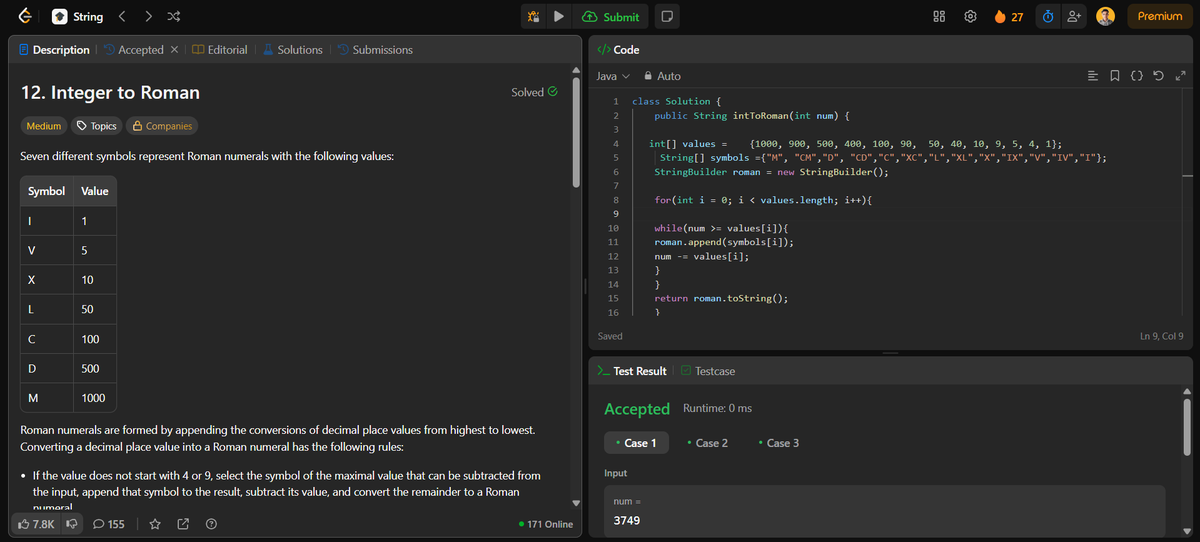Click the Solved status label

534,92
